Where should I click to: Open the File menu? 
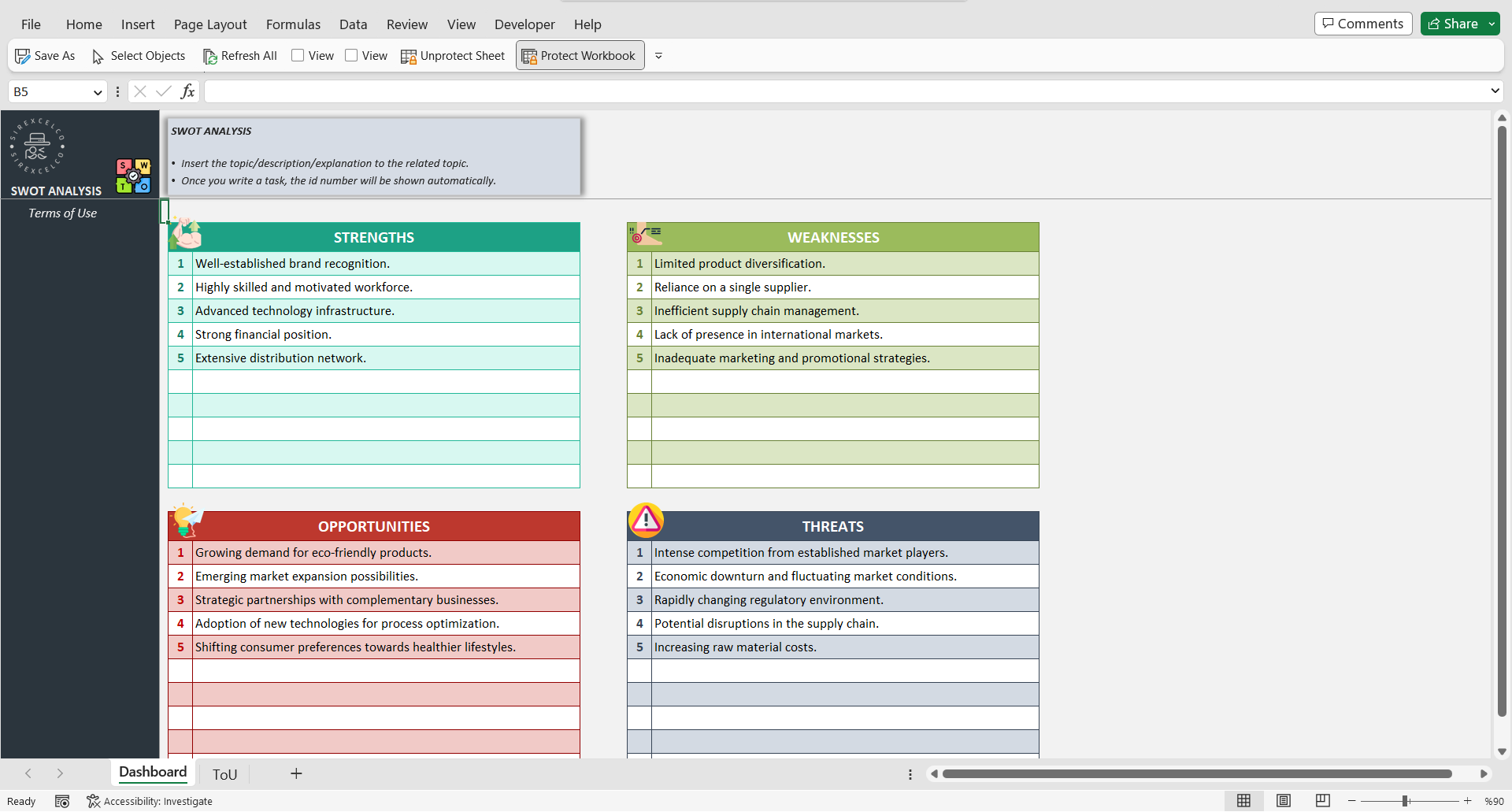point(31,24)
